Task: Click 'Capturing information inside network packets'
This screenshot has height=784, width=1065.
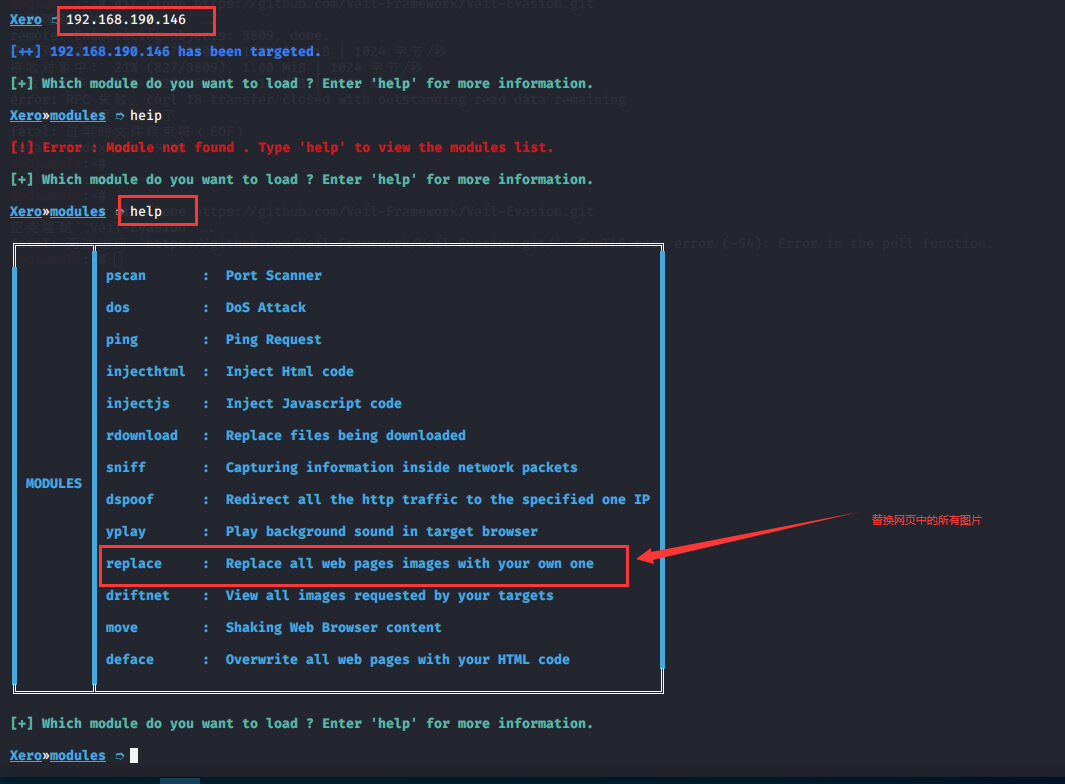Action: coord(401,467)
